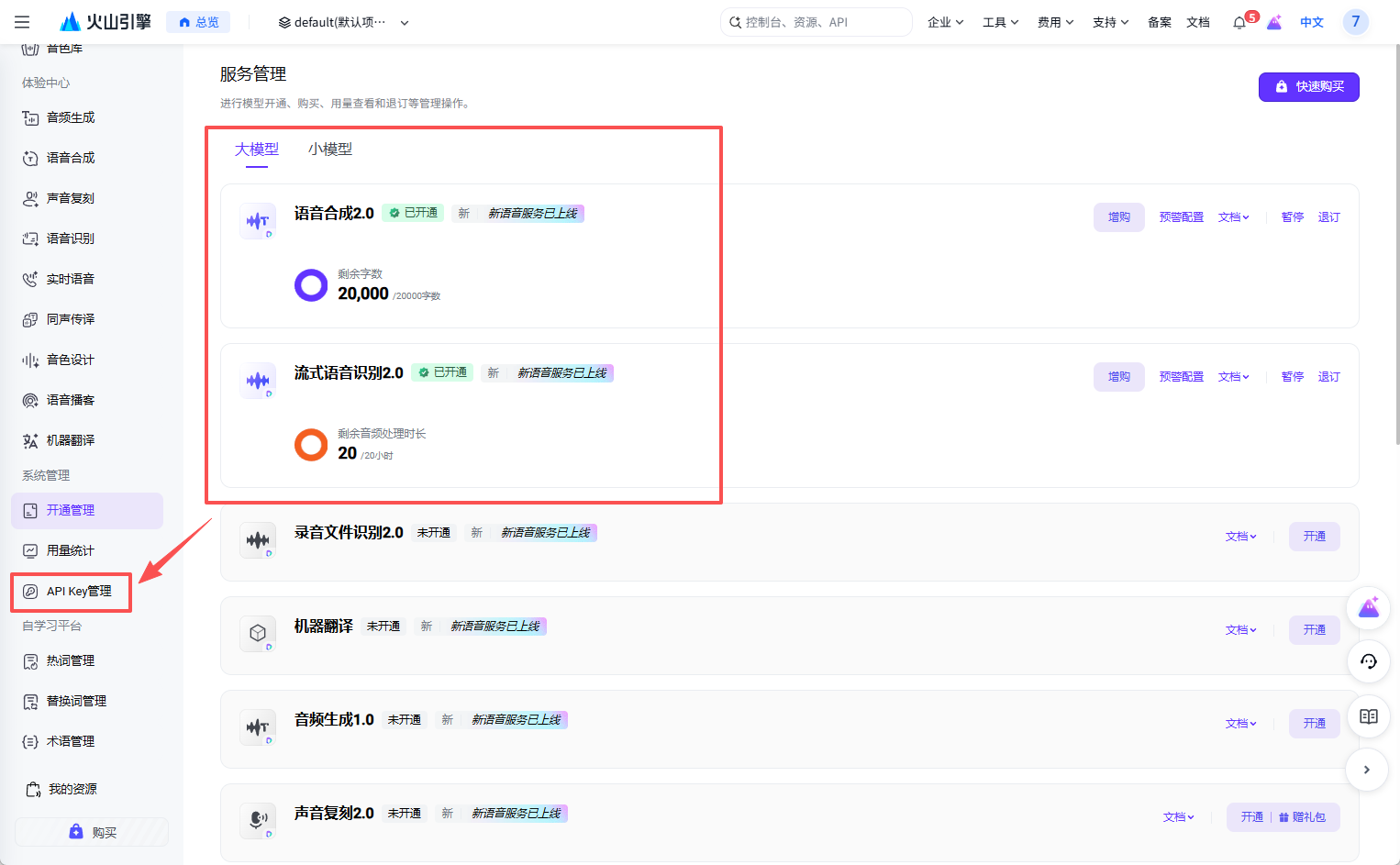This screenshot has height=865, width=1400.
Task: Click 开通 for 录音文件识别2.0
Action: pos(1315,537)
